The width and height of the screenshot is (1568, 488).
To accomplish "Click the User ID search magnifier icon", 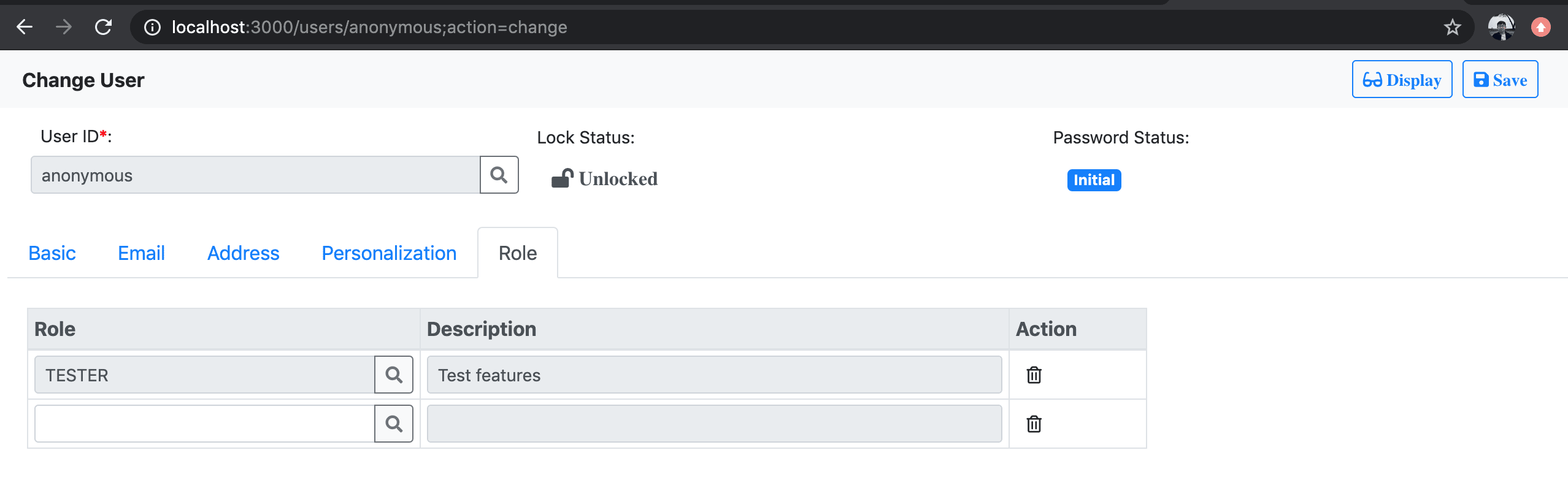I will (x=499, y=175).
